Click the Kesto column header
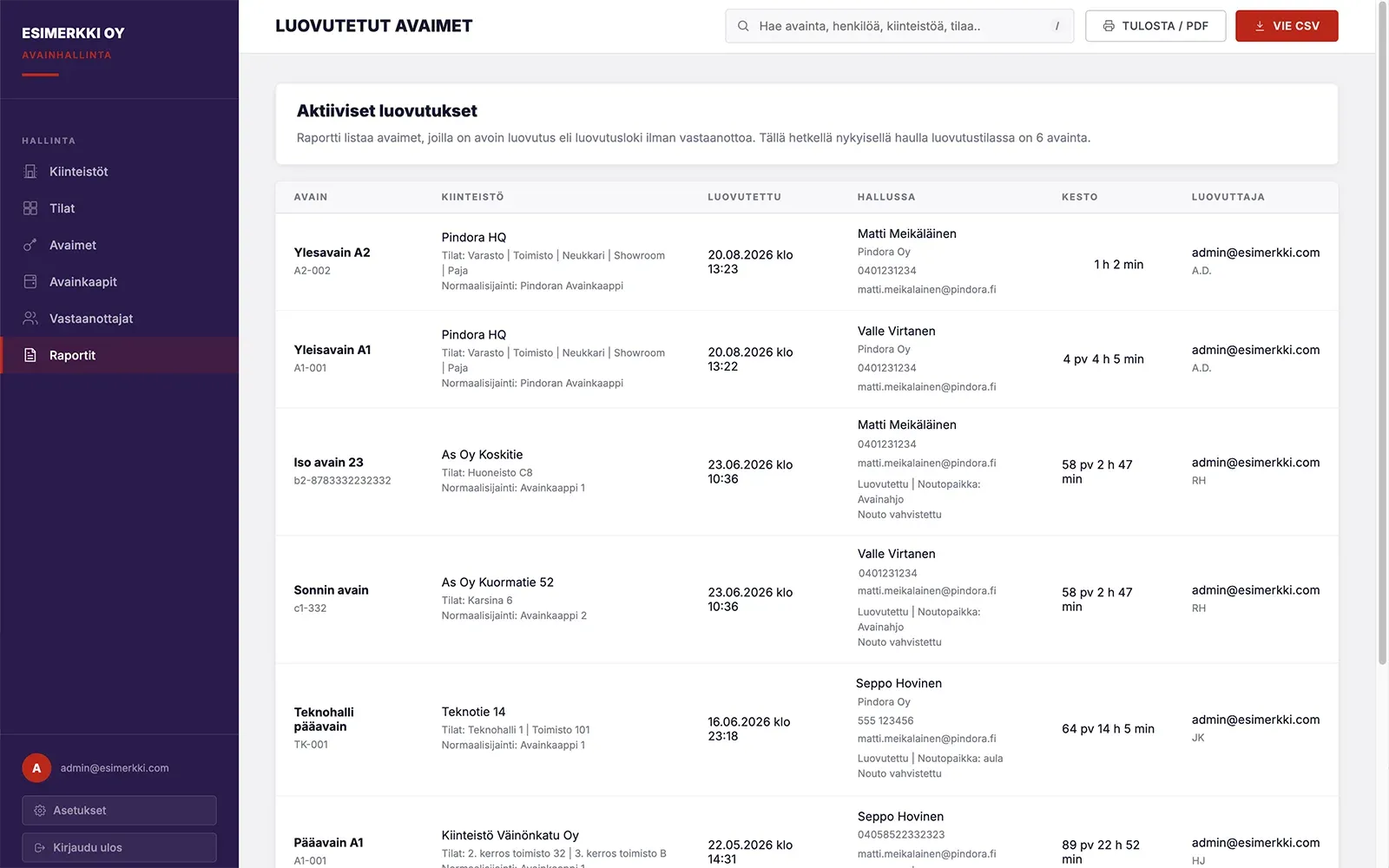Viewport: 1389px width, 868px height. 1079,197
